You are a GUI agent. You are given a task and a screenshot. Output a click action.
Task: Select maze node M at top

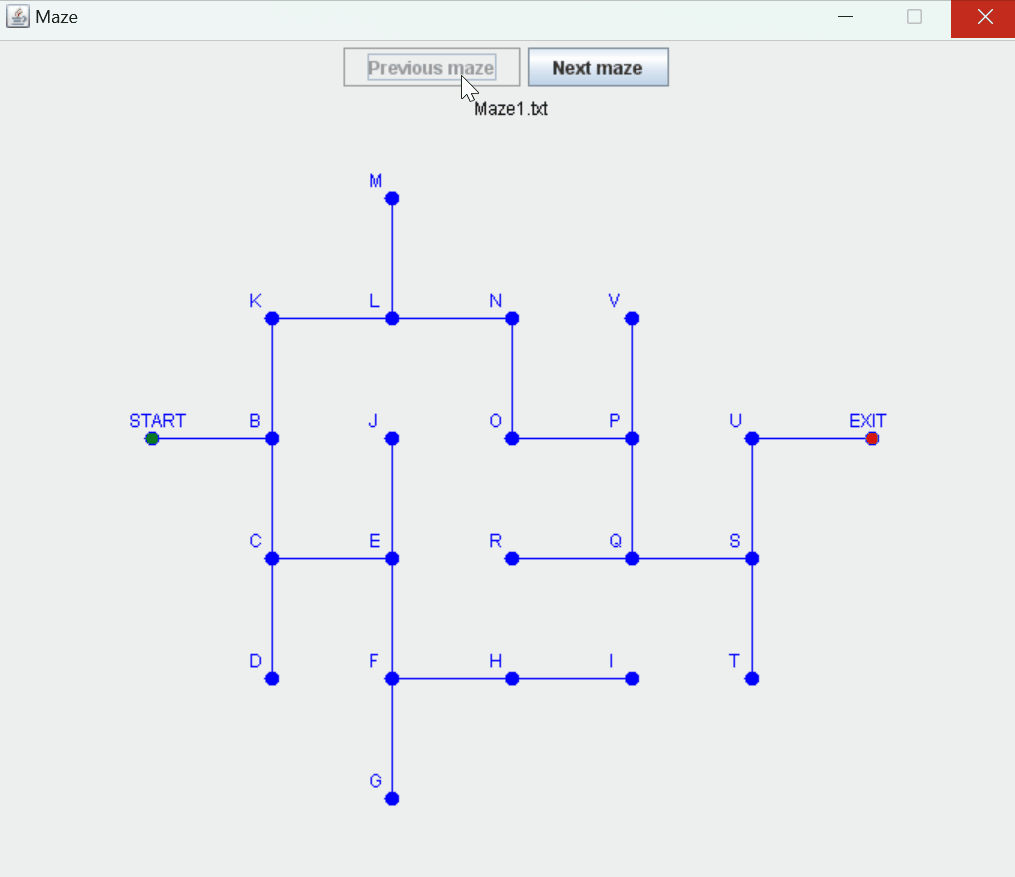point(392,198)
